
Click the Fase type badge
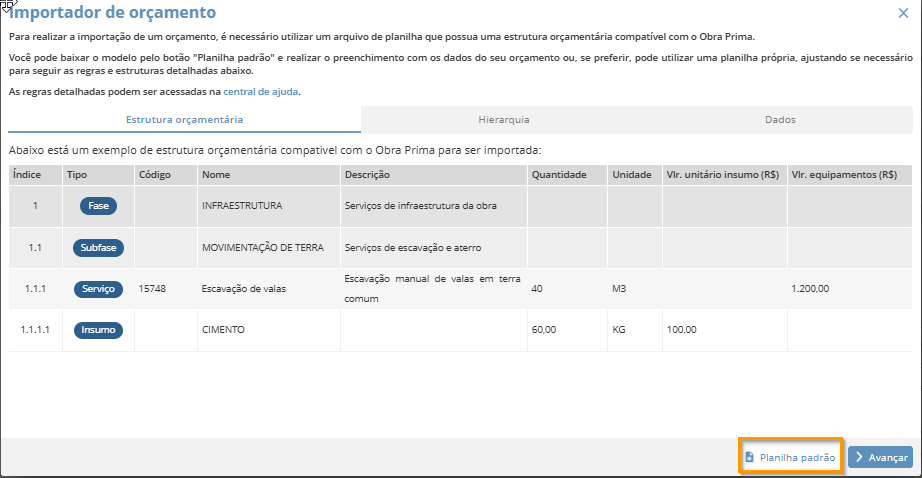click(98, 206)
